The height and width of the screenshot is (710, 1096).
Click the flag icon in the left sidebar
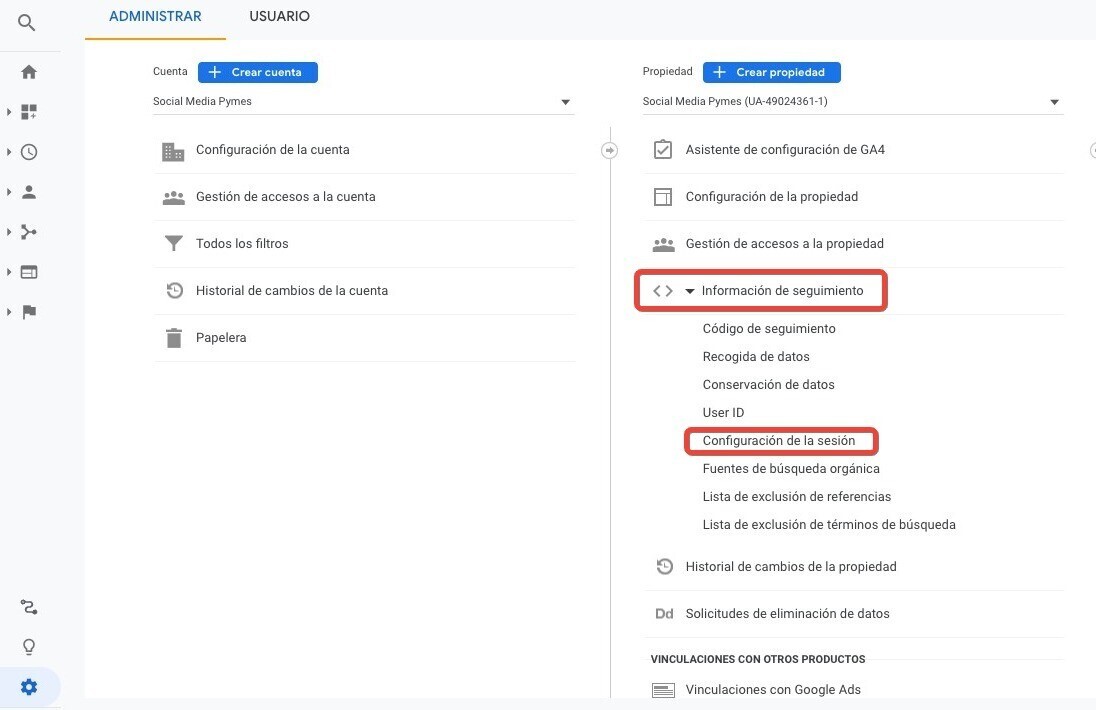28,311
